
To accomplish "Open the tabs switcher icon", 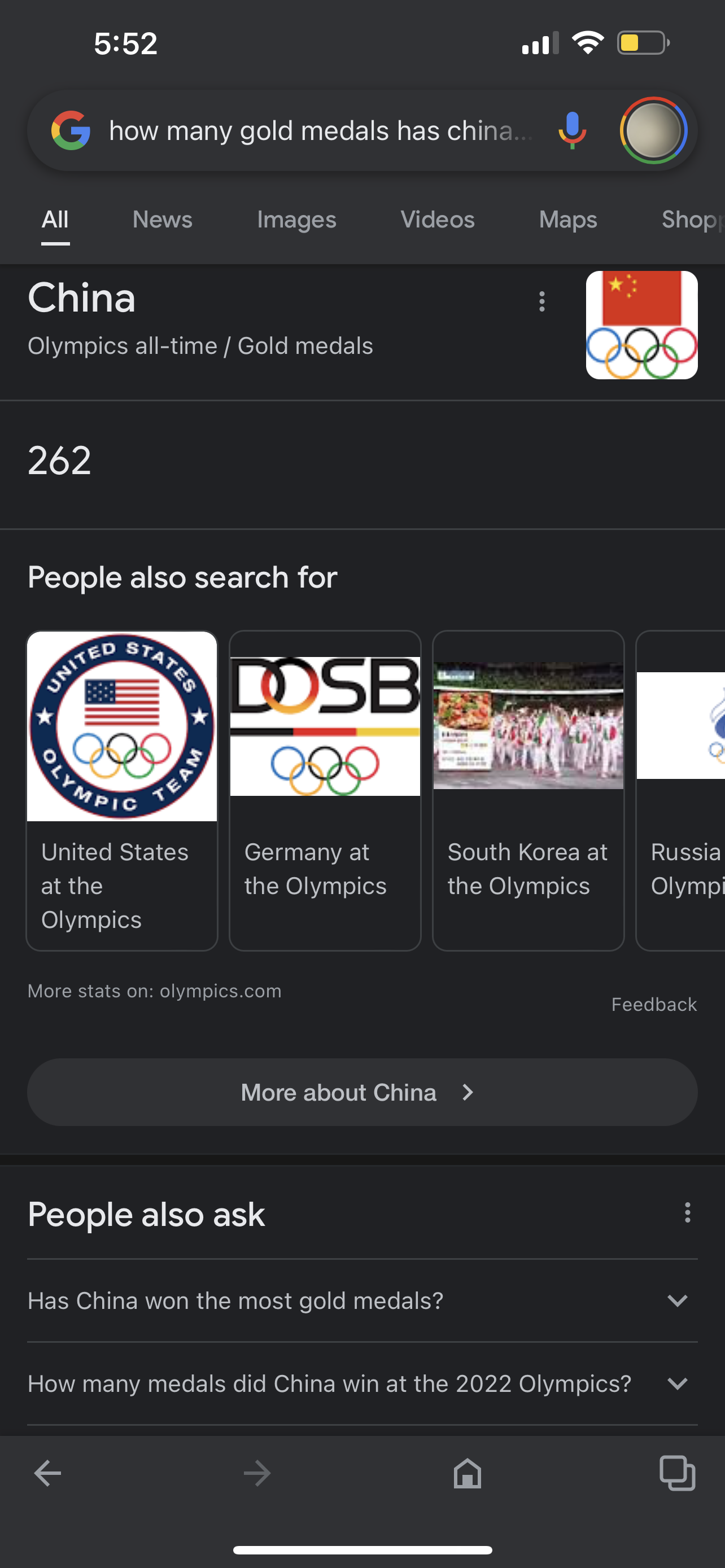I will click(678, 1474).
